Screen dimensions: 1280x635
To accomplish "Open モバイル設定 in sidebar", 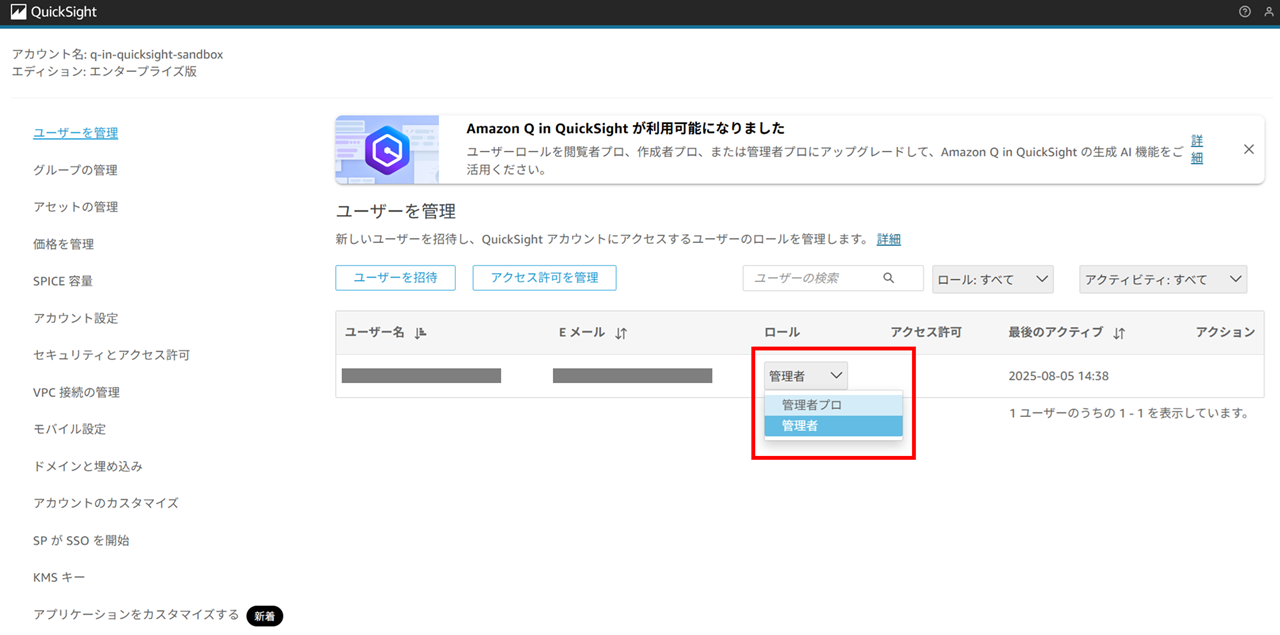I will [x=69, y=429].
